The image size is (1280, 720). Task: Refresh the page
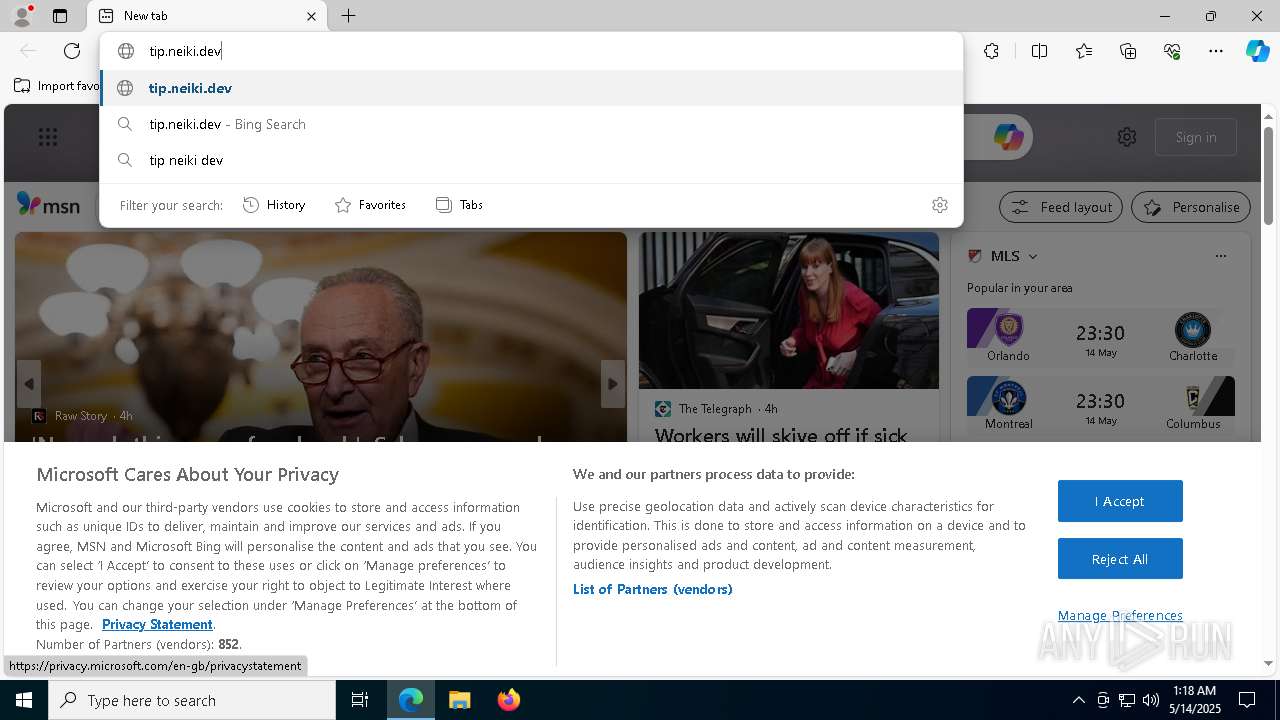(x=72, y=51)
